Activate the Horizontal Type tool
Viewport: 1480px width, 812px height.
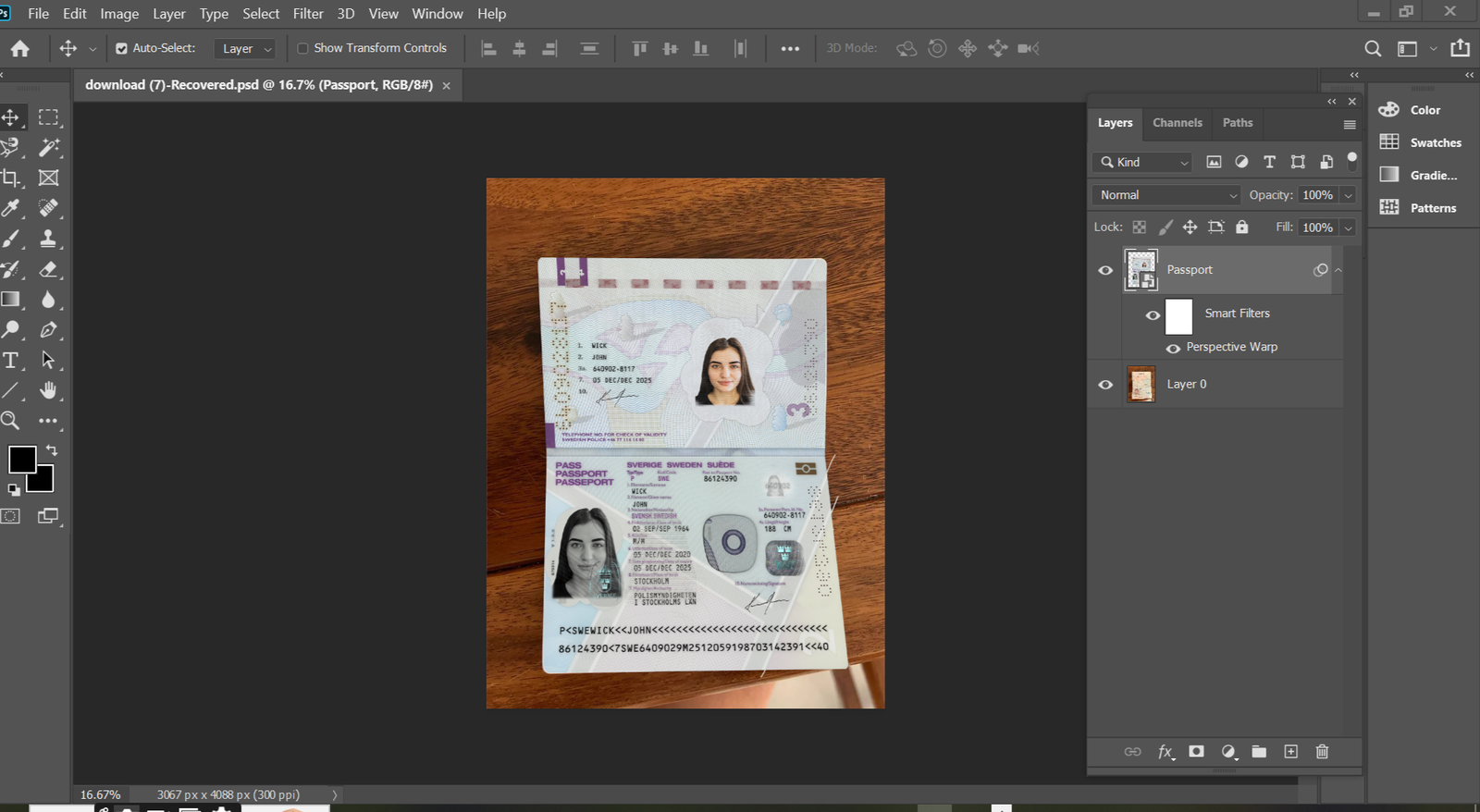(x=10, y=360)
